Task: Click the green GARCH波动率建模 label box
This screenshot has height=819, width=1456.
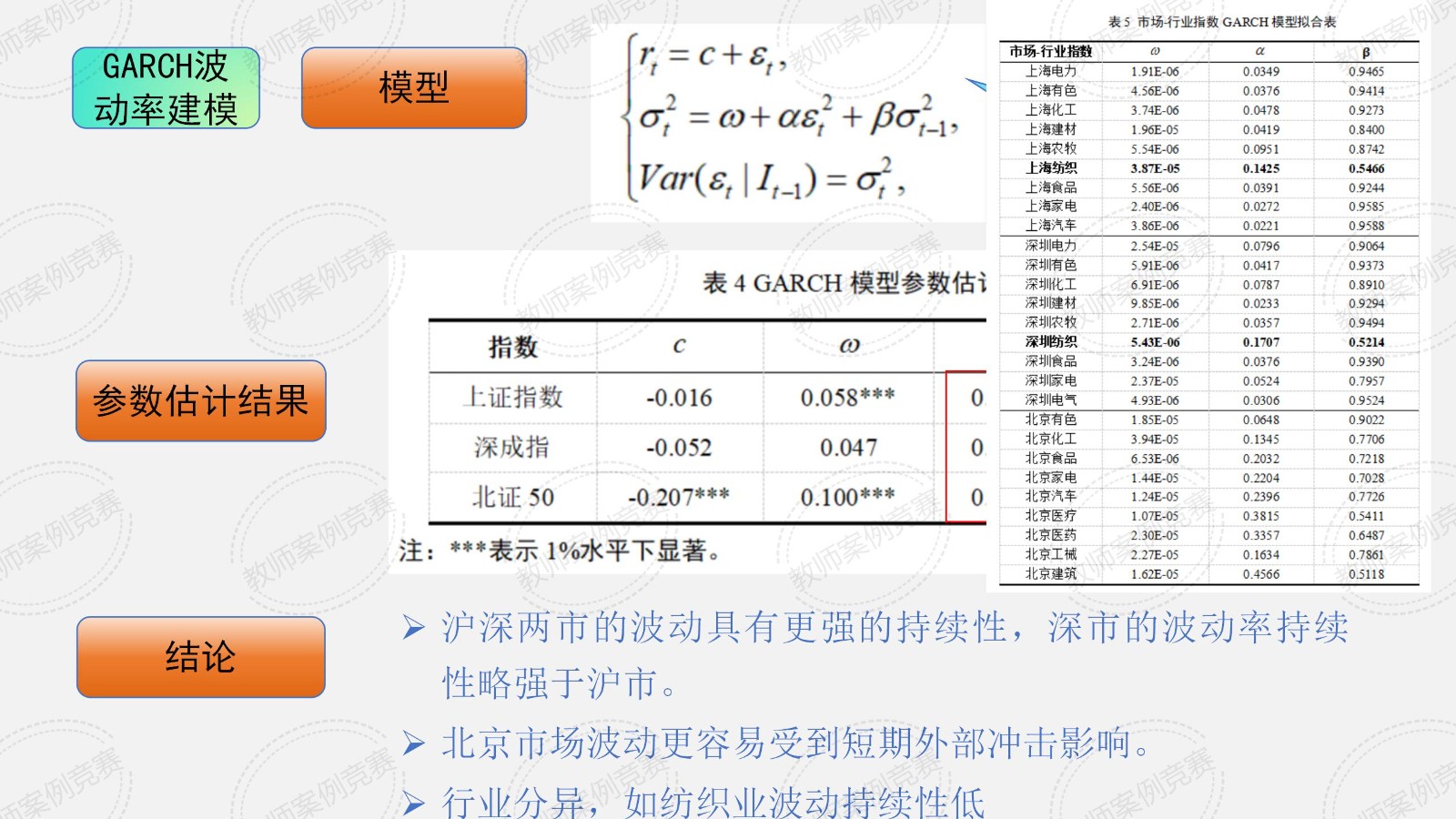Action: tap(166, 87)
